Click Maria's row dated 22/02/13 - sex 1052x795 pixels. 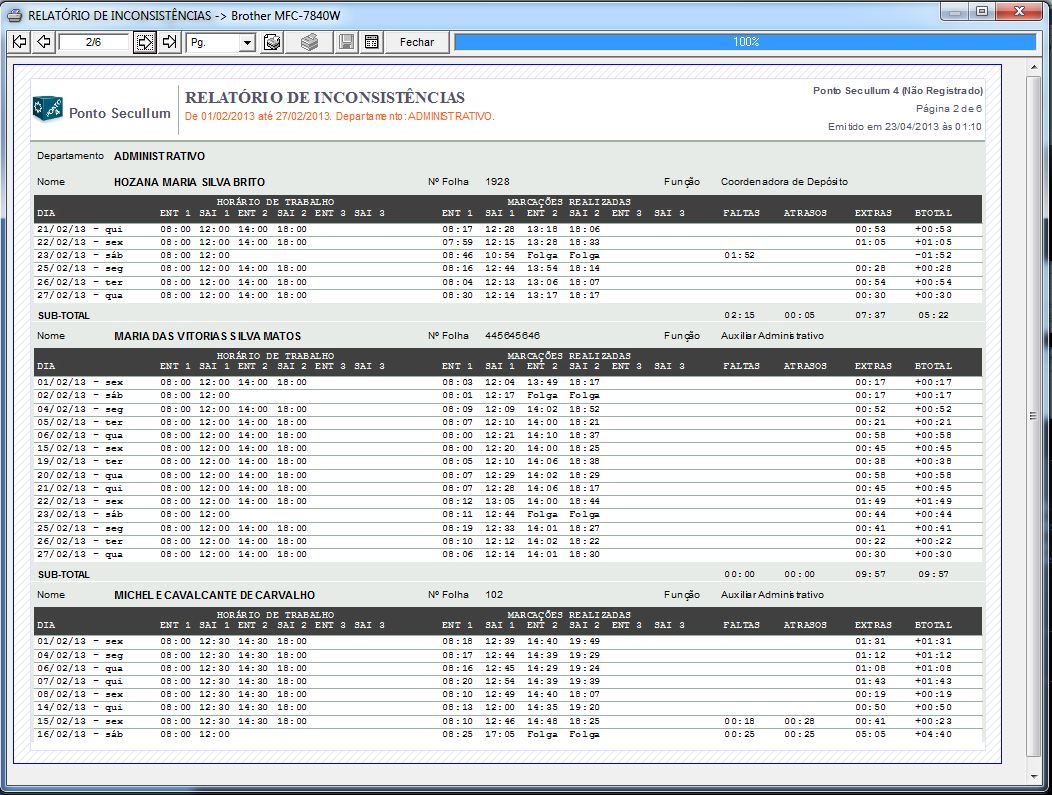click(x=508, y=501)
